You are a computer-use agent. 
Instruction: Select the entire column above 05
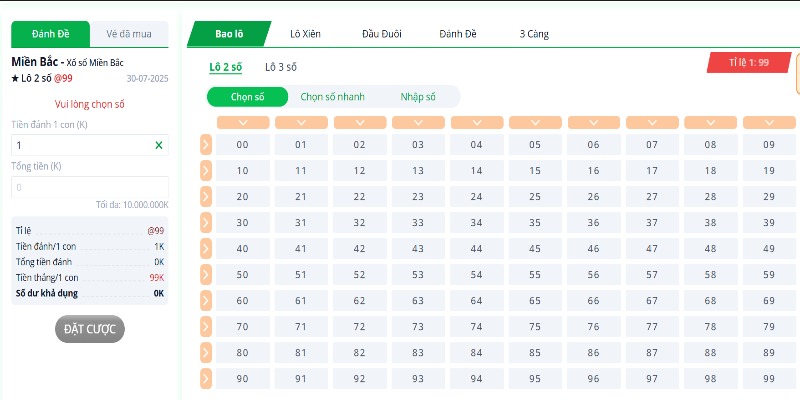point(535,122)
